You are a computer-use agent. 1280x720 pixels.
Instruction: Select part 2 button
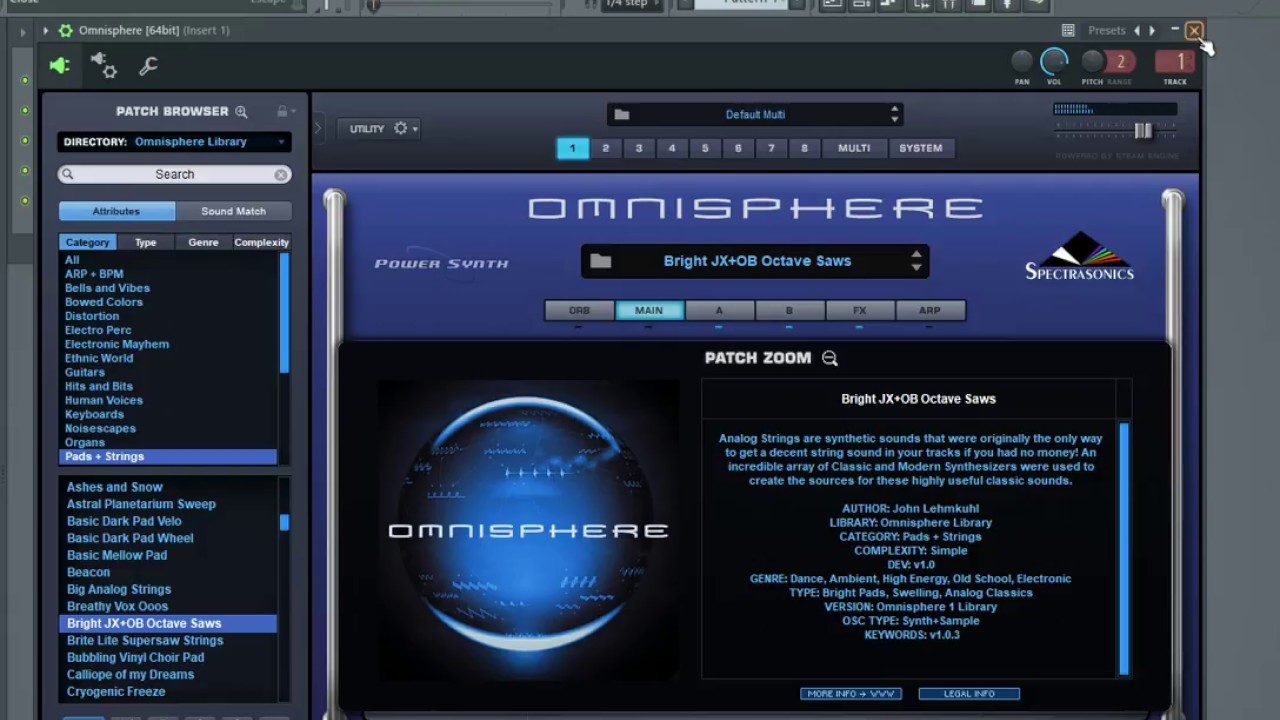(x=605, y=148)
